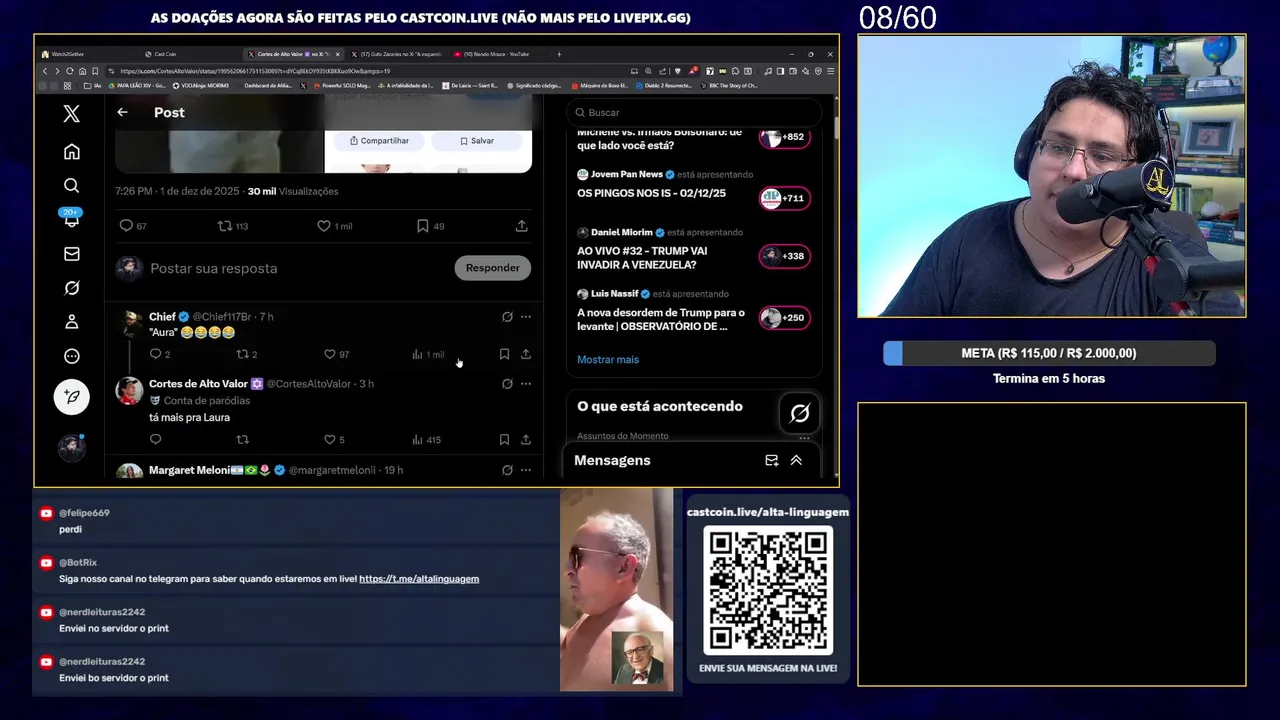View analytics of Chief's reply
The image size is (1280, 720).
coord(428,354)
